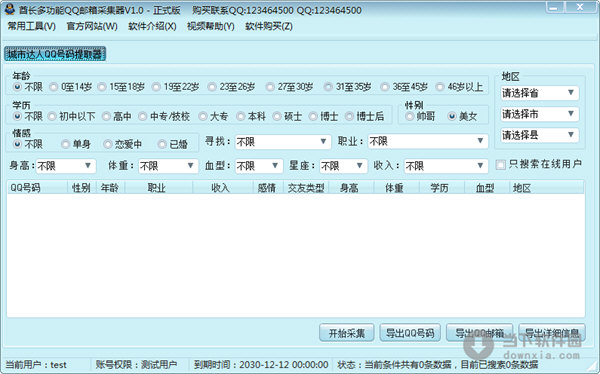Select relationship 已婚 option
Viewport: 600px width, 374px height.
[173, 144]
